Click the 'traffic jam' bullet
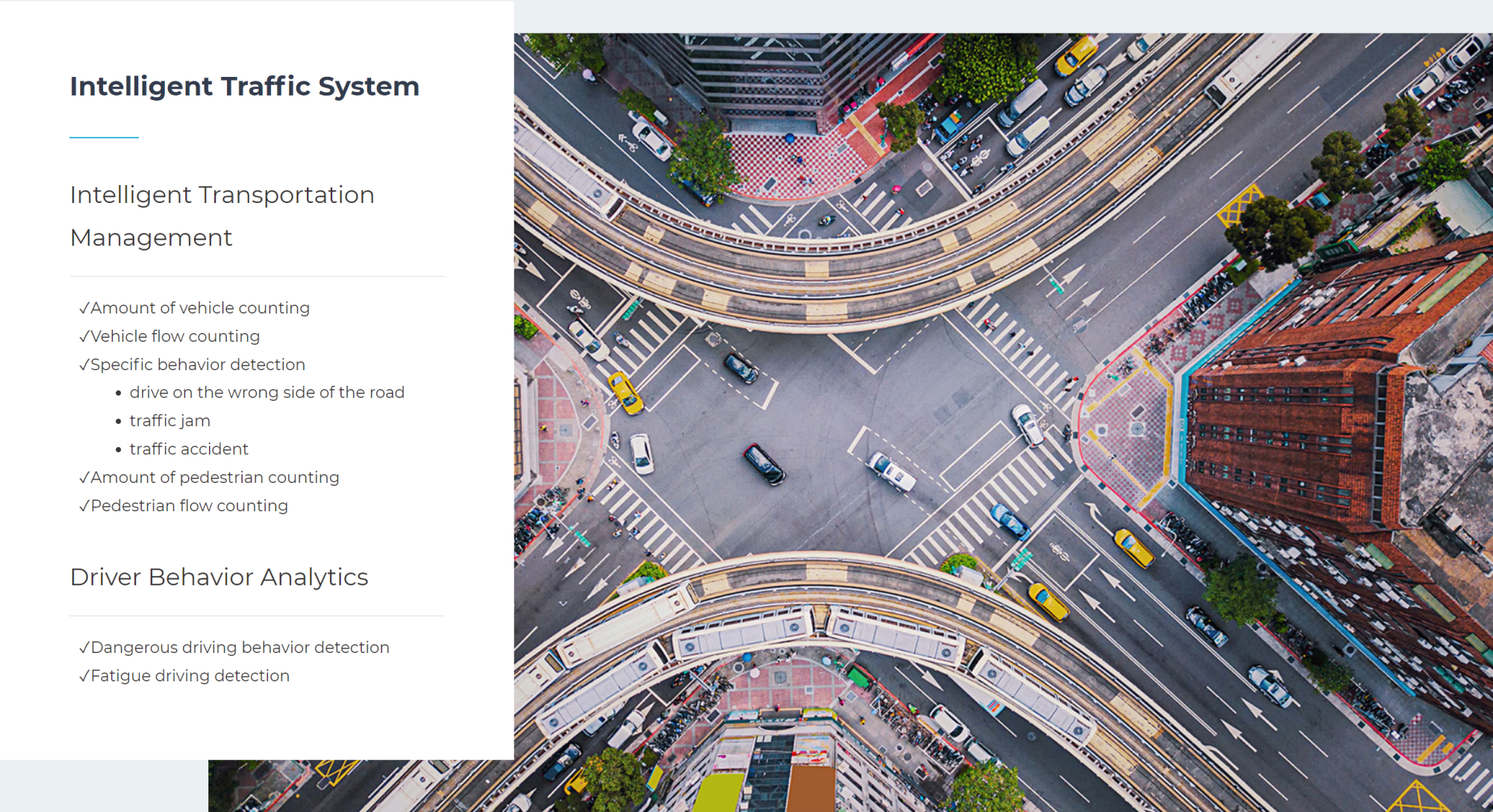The height and width of the screenshot is (812, 1493). (169, 421)
